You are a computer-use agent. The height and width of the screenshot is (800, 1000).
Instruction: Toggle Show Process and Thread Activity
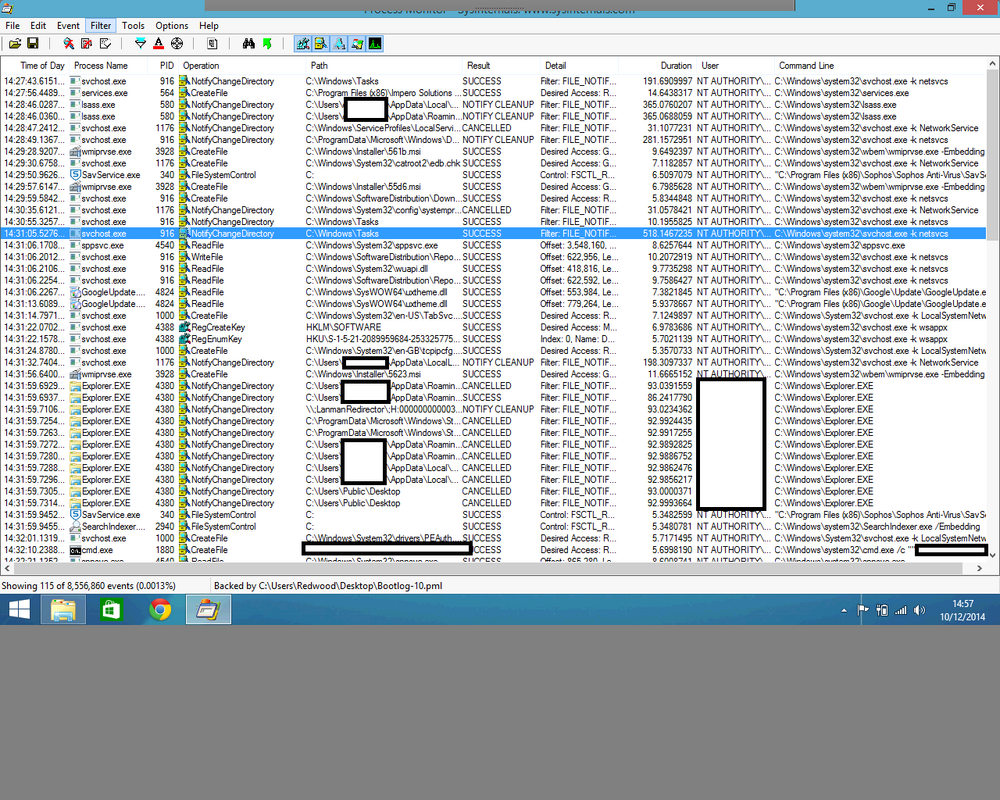tap(357, 43)
